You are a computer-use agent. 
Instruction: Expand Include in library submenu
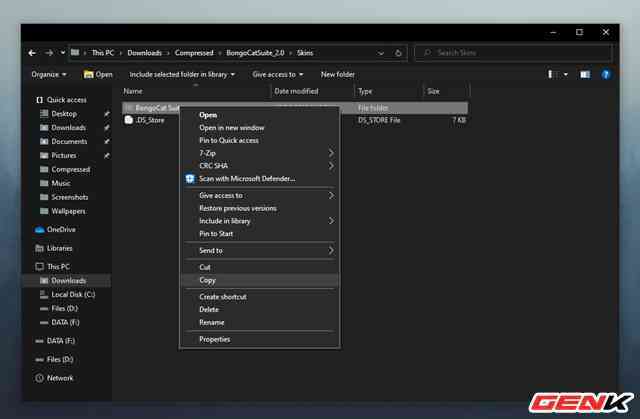260,221
